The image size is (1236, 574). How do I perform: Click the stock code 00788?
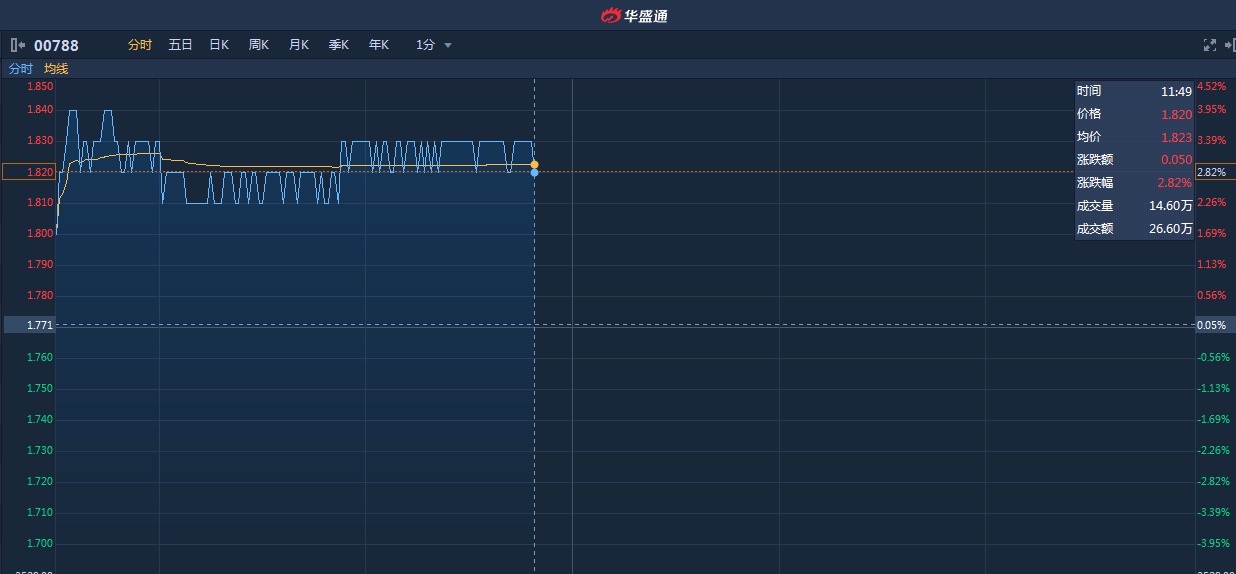pyautogui.click(x=56, y=45)
